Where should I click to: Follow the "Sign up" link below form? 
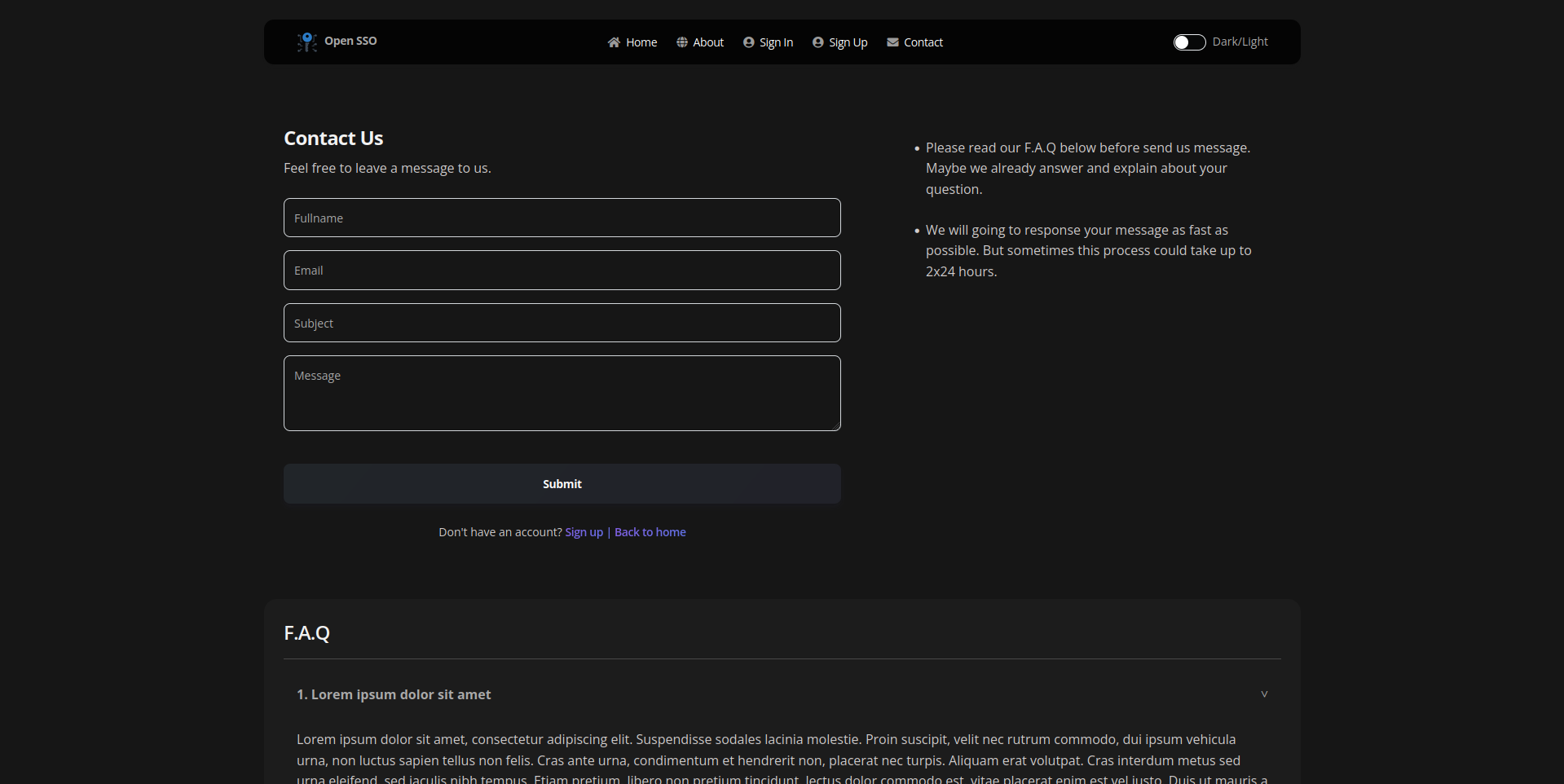(x=584, y=532)
